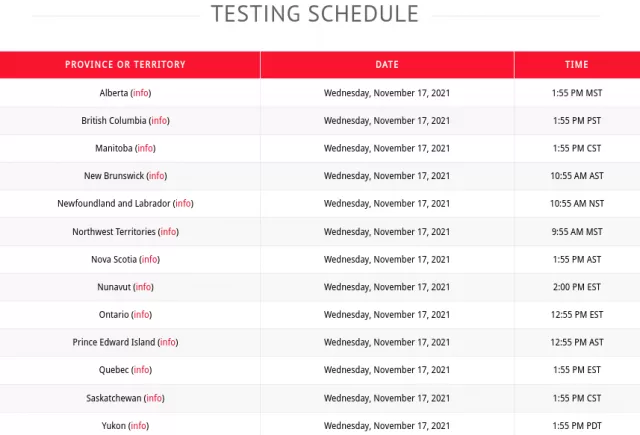Click the Yukon info link
Viewport: 640px width, 435px height.
pos(139,426)
